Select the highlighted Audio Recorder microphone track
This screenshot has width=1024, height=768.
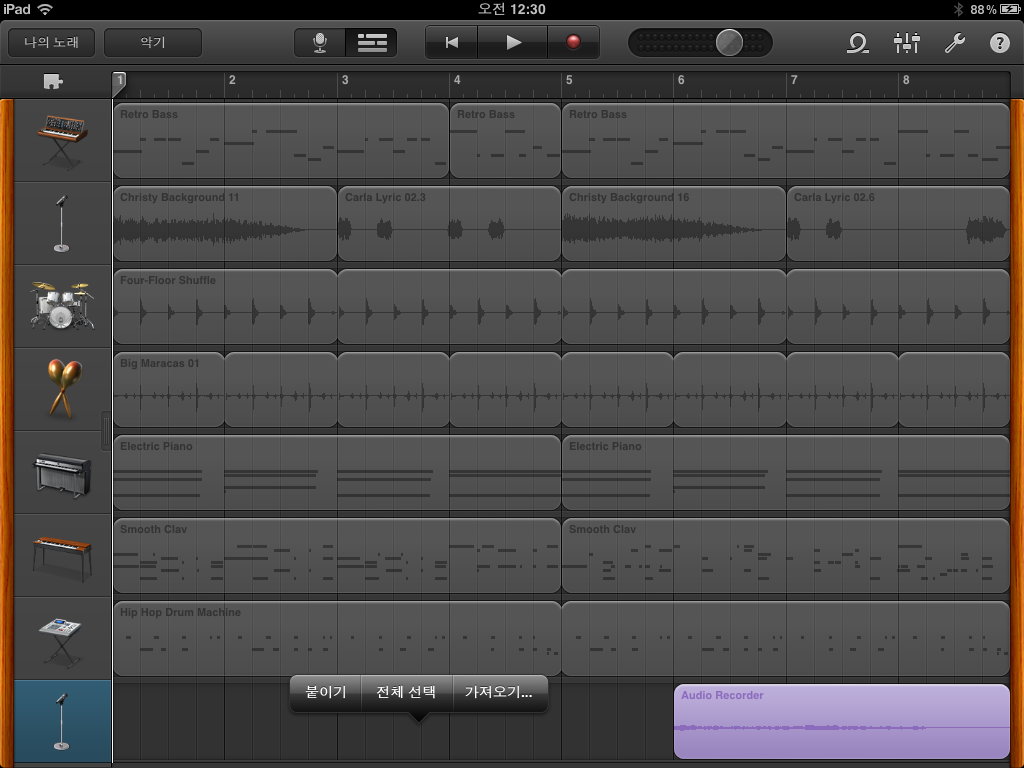[x=62, y=722]
